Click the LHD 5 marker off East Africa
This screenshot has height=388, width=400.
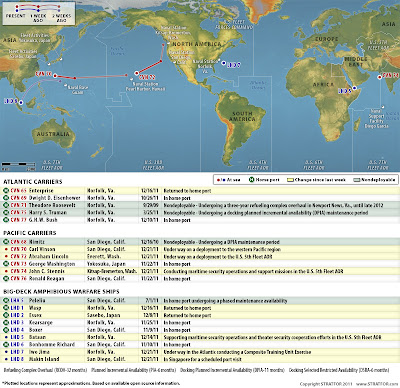click(x=355, y=88)
